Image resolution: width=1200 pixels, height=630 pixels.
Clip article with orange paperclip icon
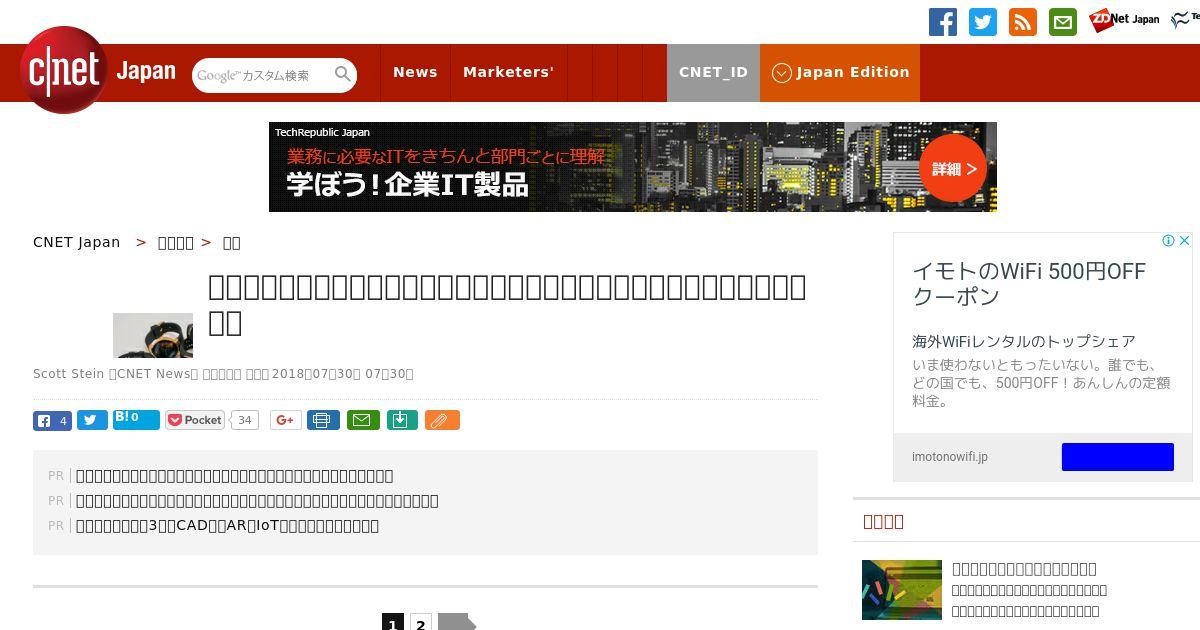tap(442, 420)
